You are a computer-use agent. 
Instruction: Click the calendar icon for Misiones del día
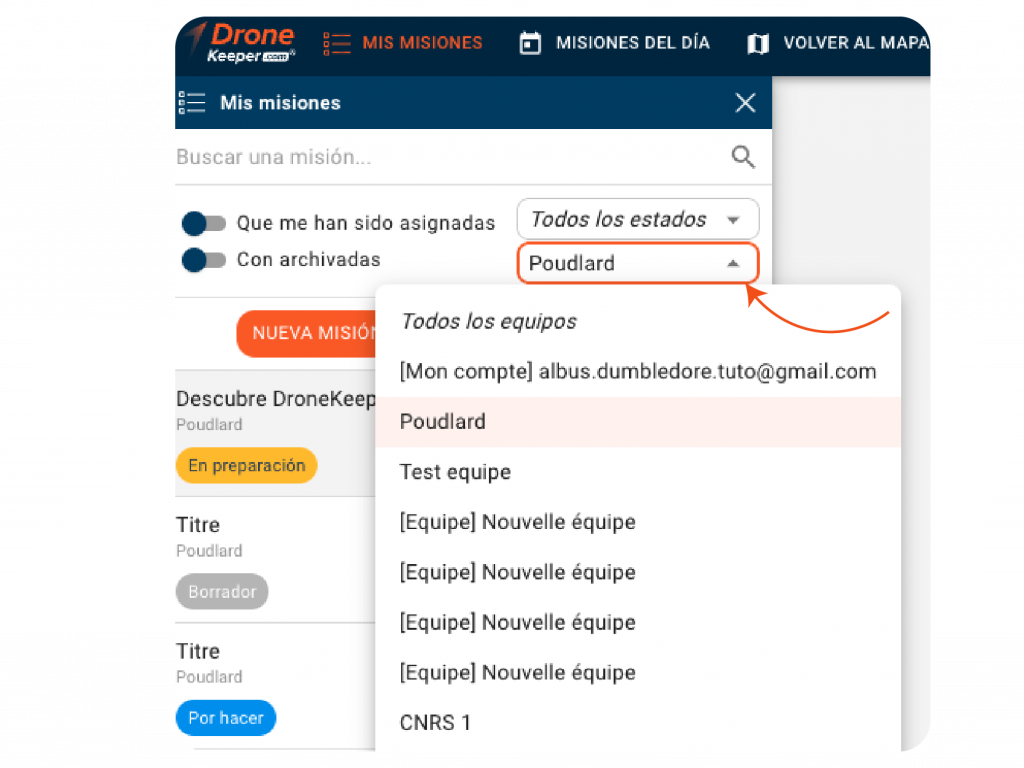click(x=531, y=43)
